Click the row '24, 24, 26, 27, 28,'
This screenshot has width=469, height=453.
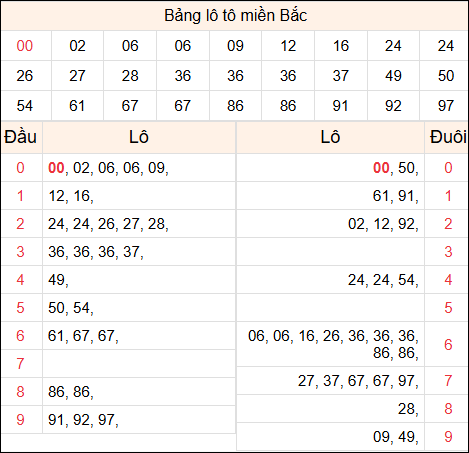118,224
